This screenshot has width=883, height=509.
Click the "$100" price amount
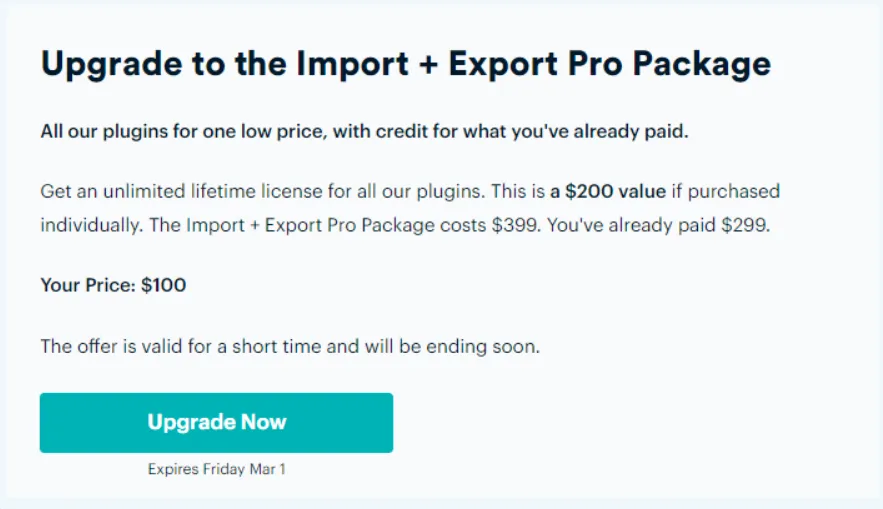coord(164,285)
